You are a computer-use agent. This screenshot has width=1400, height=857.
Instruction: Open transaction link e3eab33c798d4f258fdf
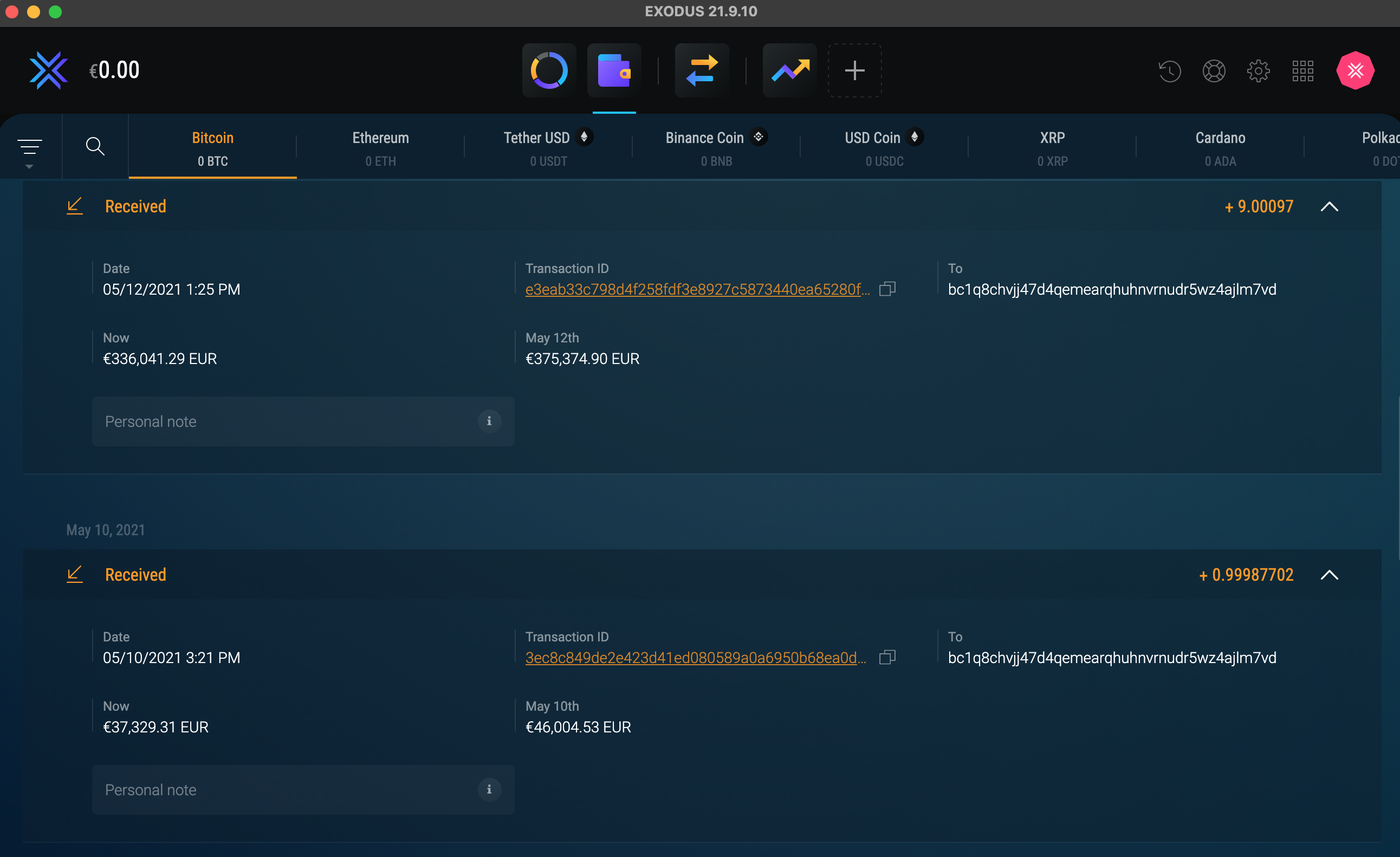click(697, 289)
